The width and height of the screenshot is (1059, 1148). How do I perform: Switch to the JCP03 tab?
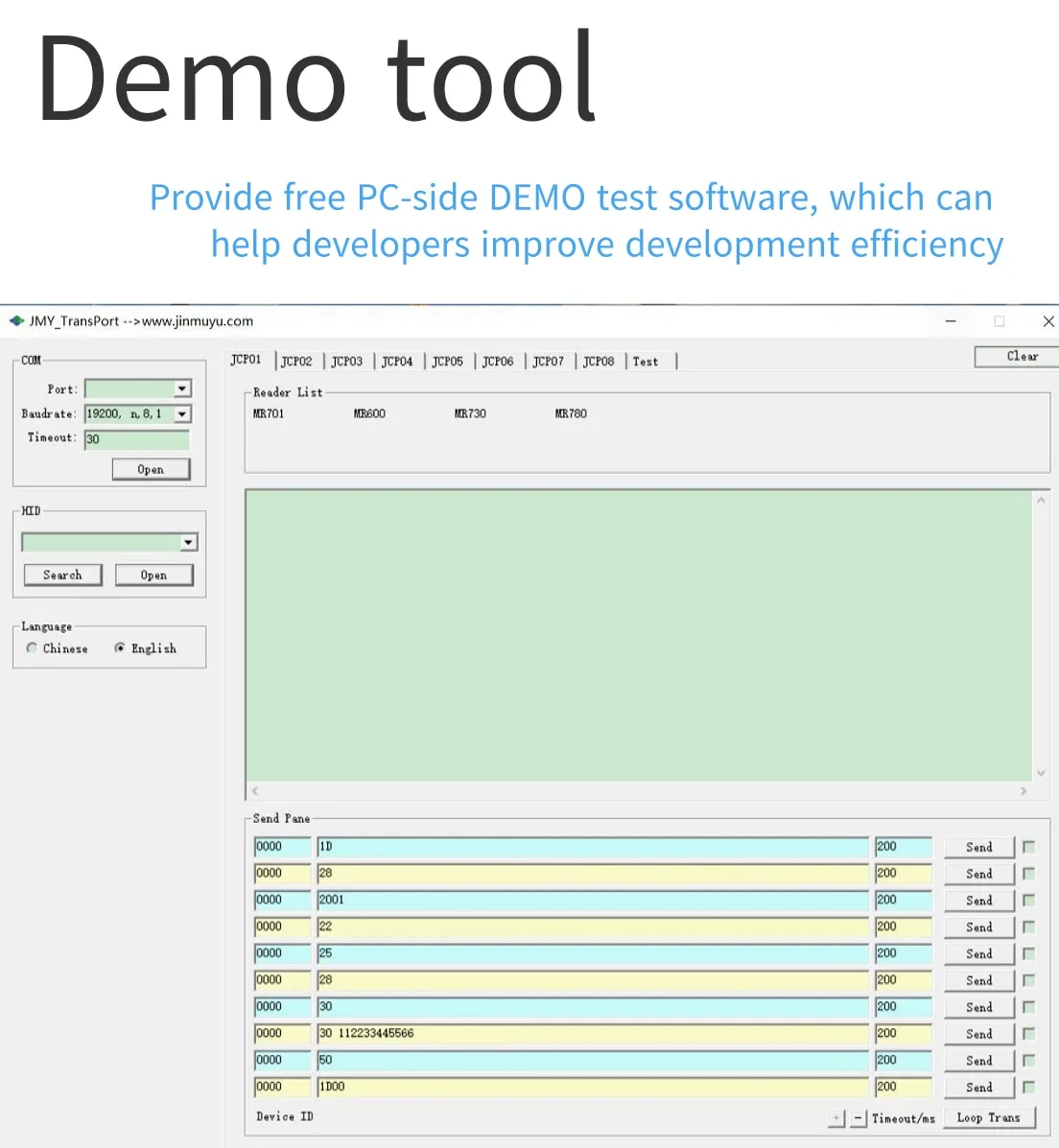tap(347, 361)
